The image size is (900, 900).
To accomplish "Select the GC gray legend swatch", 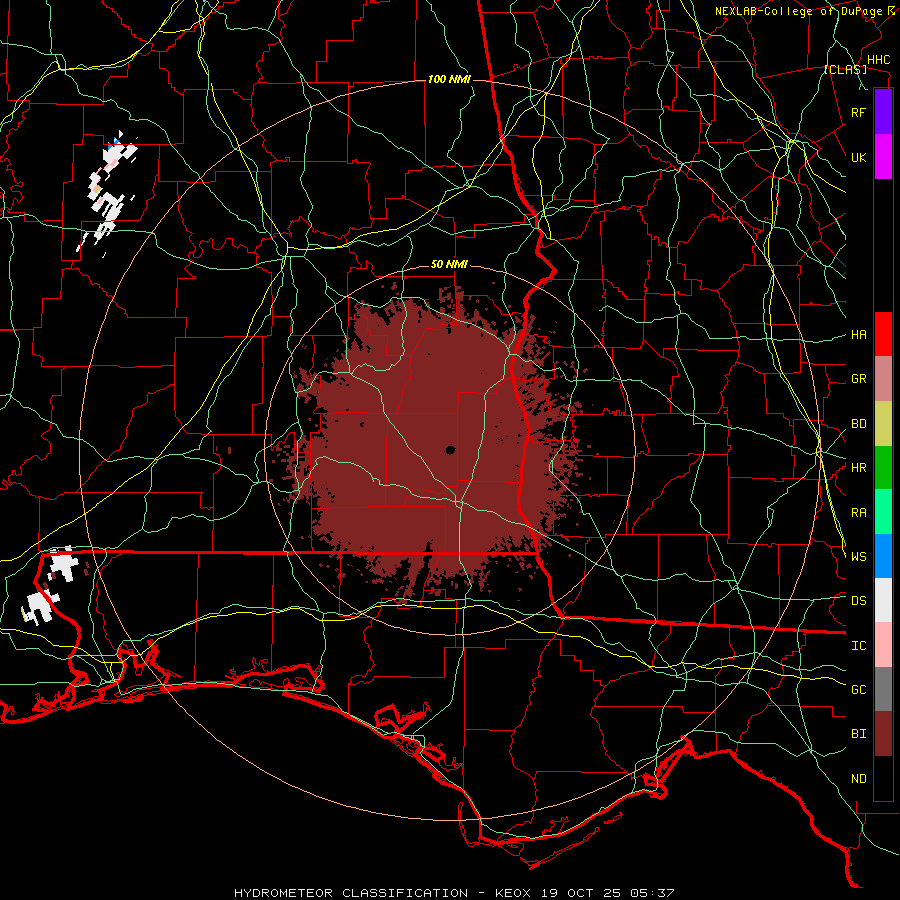I will tap(883, 689).
